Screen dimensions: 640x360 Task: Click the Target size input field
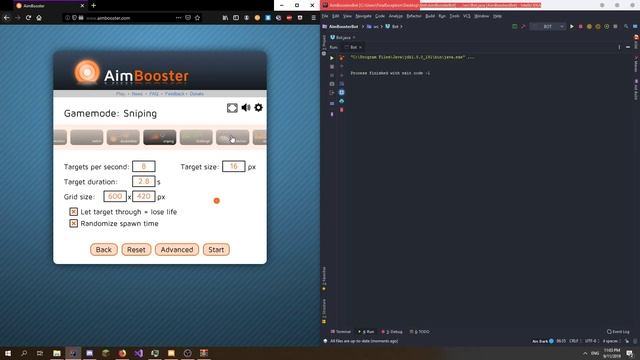233,167
